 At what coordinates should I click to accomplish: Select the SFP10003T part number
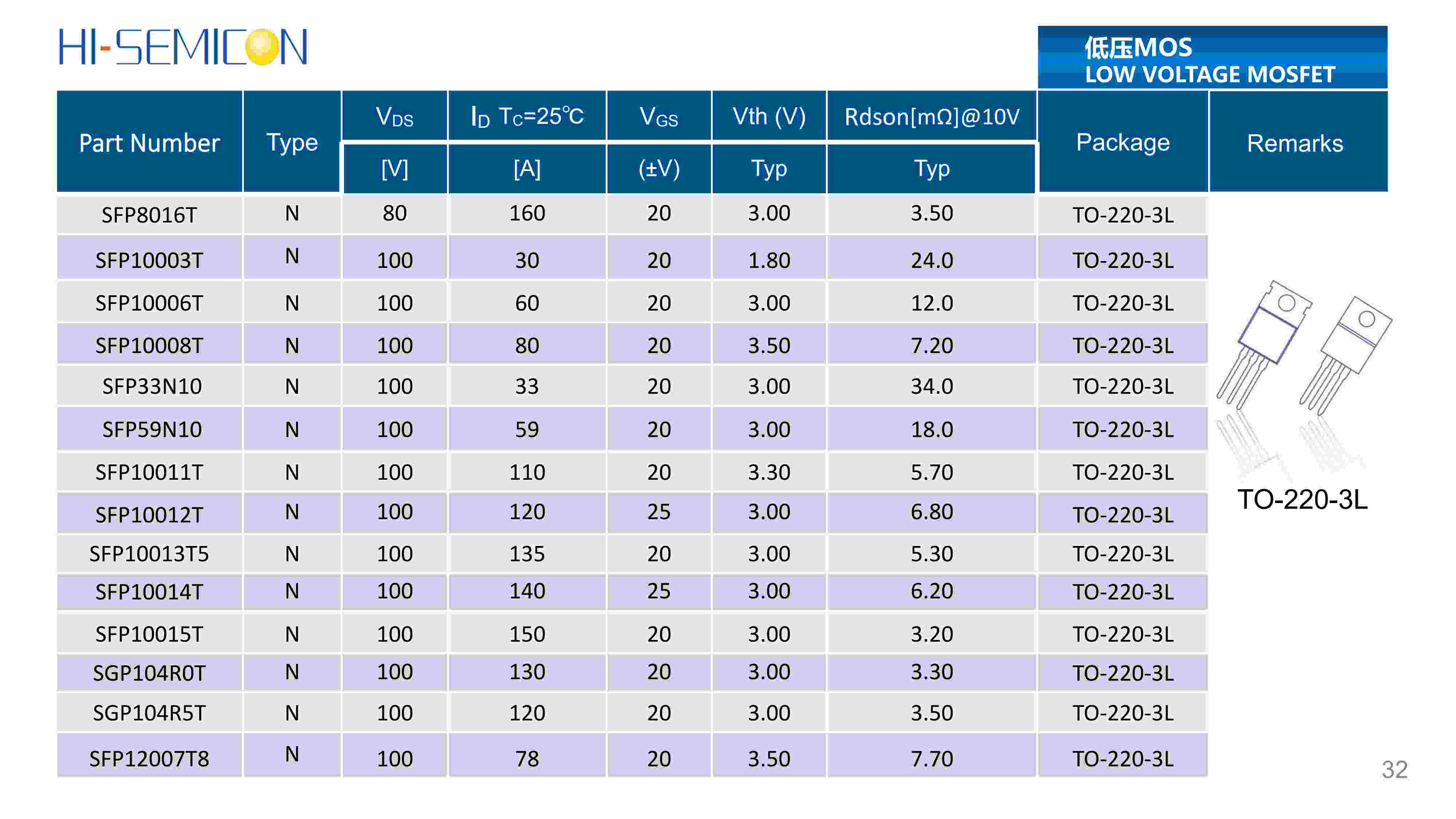[x=149, y=260]
